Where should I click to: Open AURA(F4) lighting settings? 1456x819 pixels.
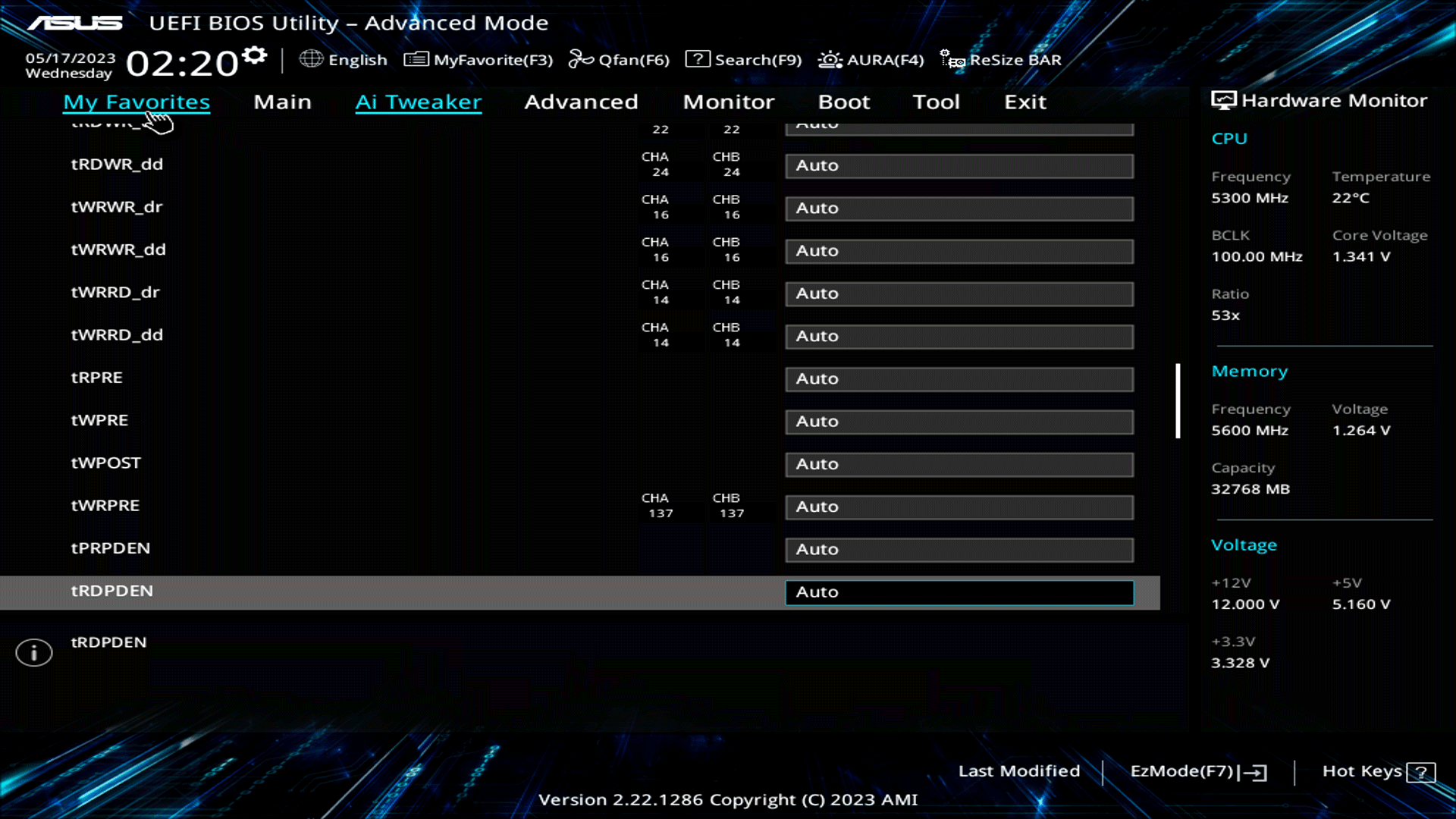point(830,59)
